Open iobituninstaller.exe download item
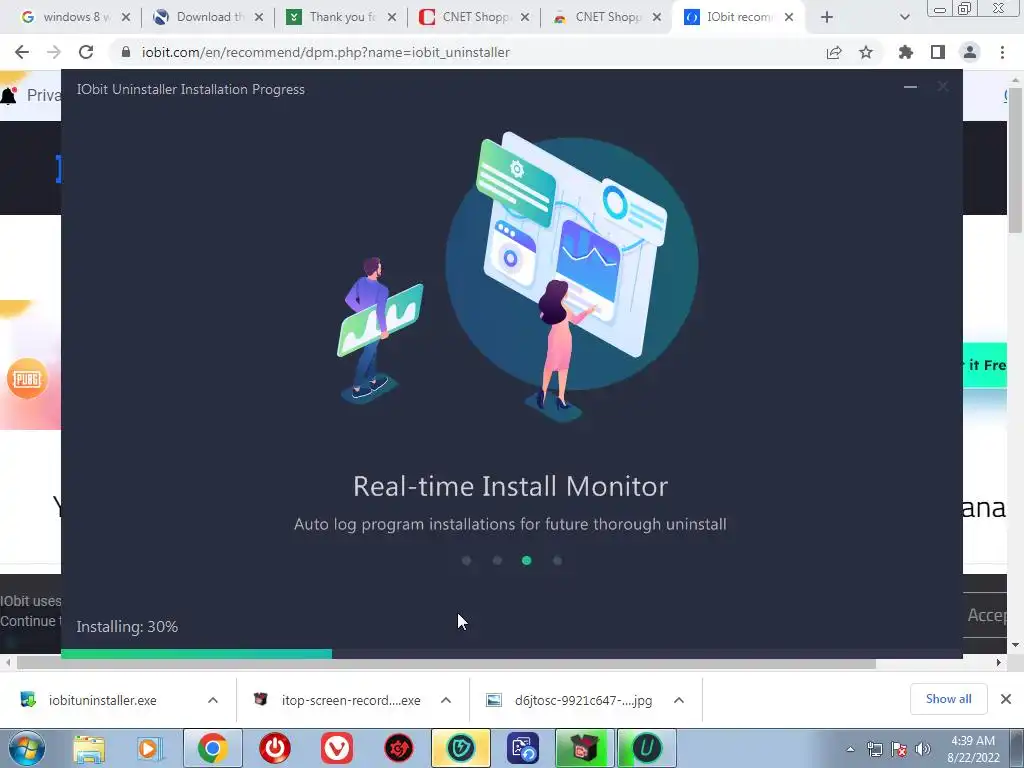This screenshot has width=1024, height=768. tap(103, 700)
